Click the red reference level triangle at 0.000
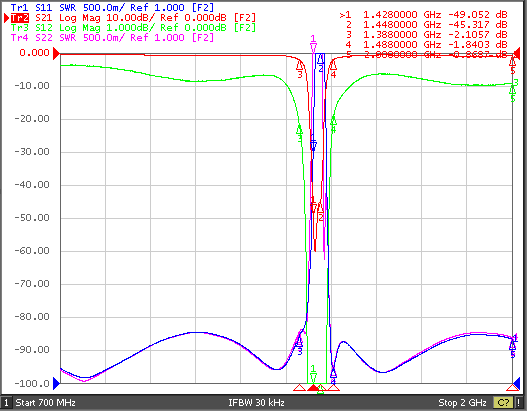The height and width of the screenshot is (412, 527). tap(56, 53)
